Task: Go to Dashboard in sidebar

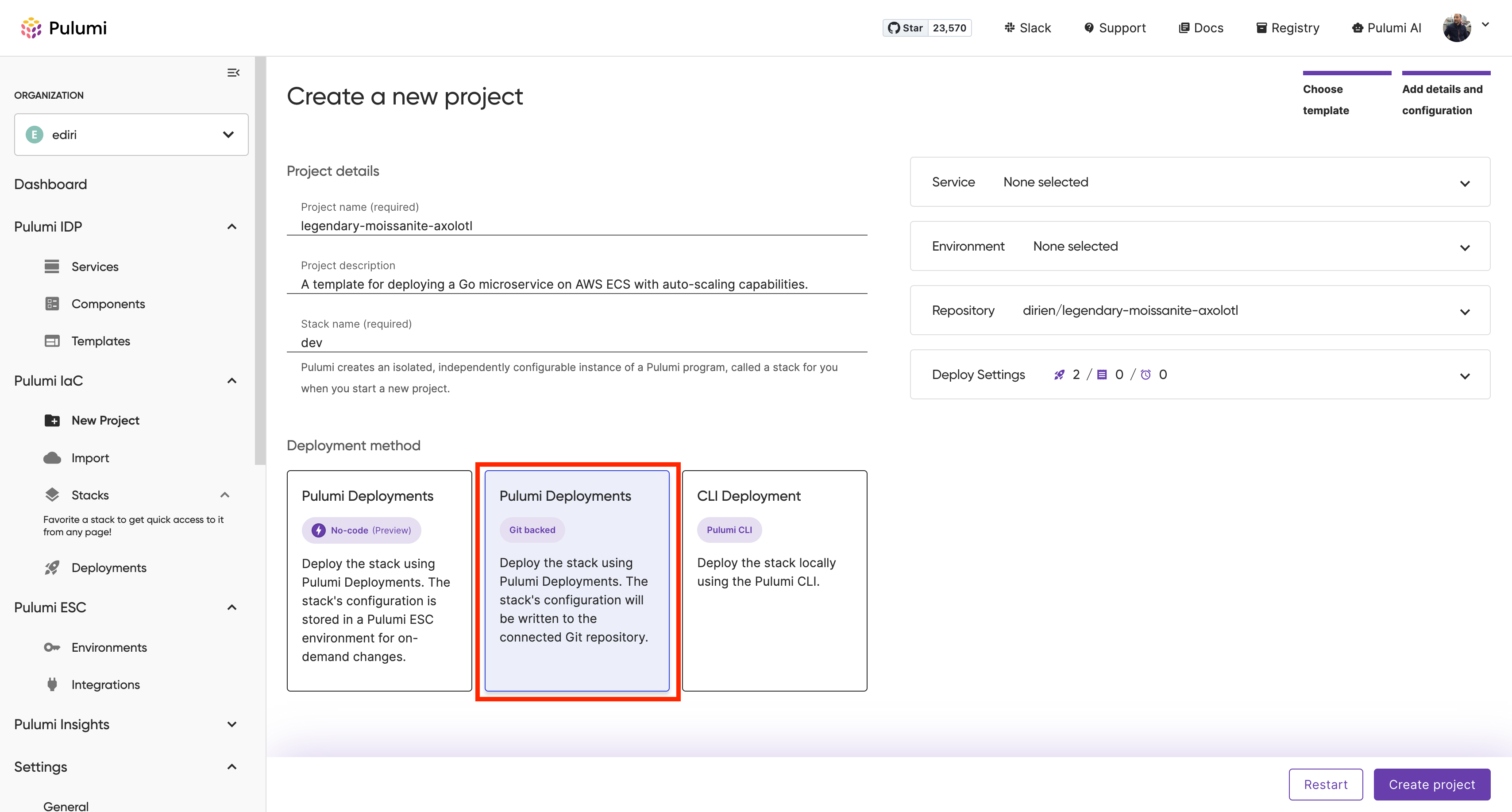Action: 50,184
